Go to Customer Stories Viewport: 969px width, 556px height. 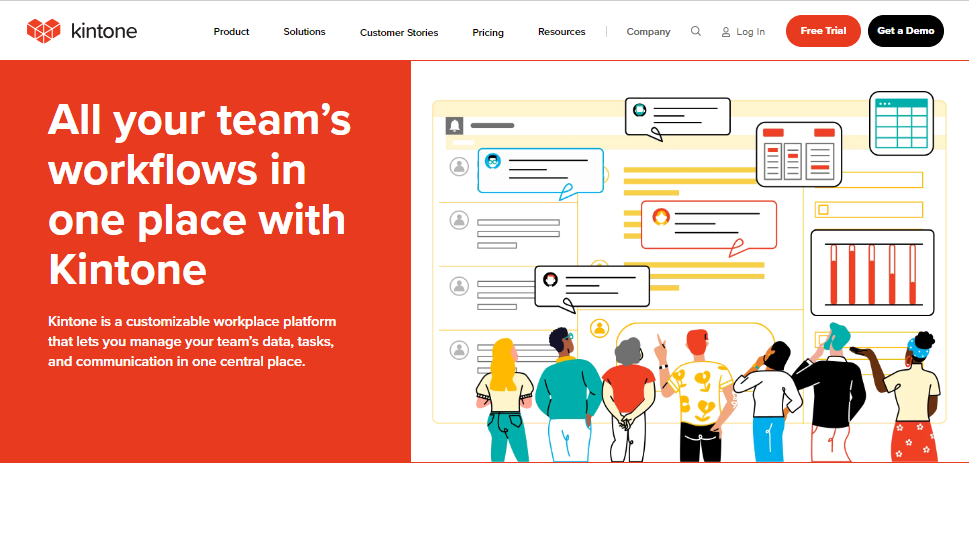(x=399, y=32)
